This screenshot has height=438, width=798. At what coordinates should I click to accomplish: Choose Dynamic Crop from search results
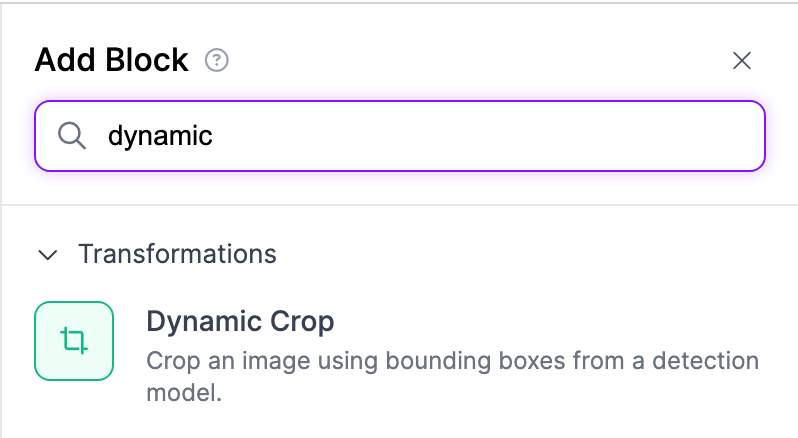tap(240, 322)
